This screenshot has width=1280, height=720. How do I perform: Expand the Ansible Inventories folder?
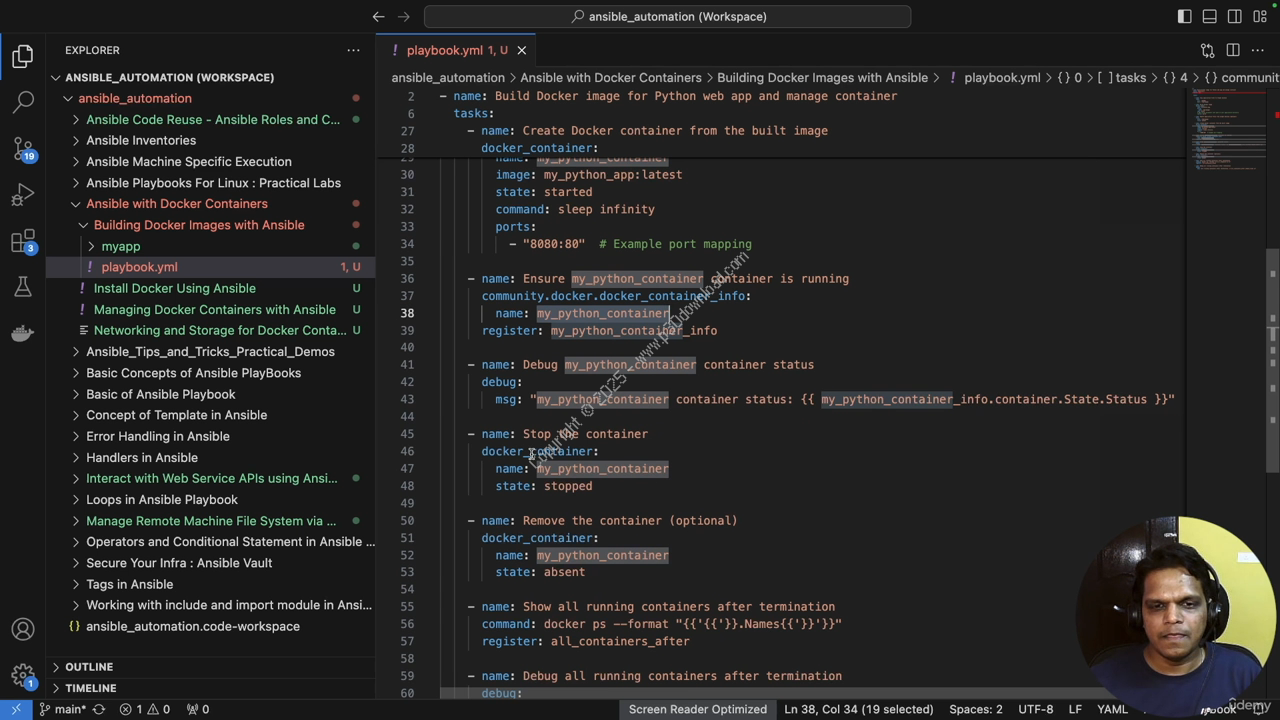pyautogui.click(x=141, y=140)
